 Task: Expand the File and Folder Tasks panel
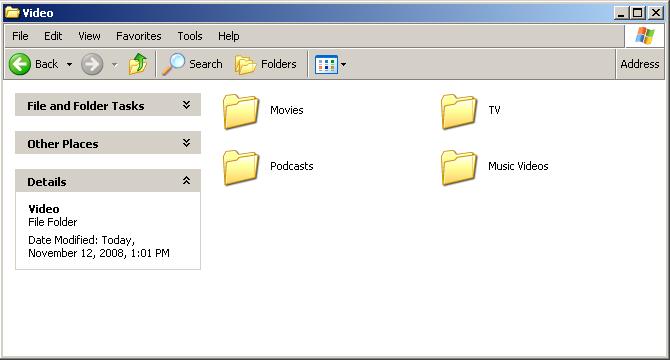186,105
